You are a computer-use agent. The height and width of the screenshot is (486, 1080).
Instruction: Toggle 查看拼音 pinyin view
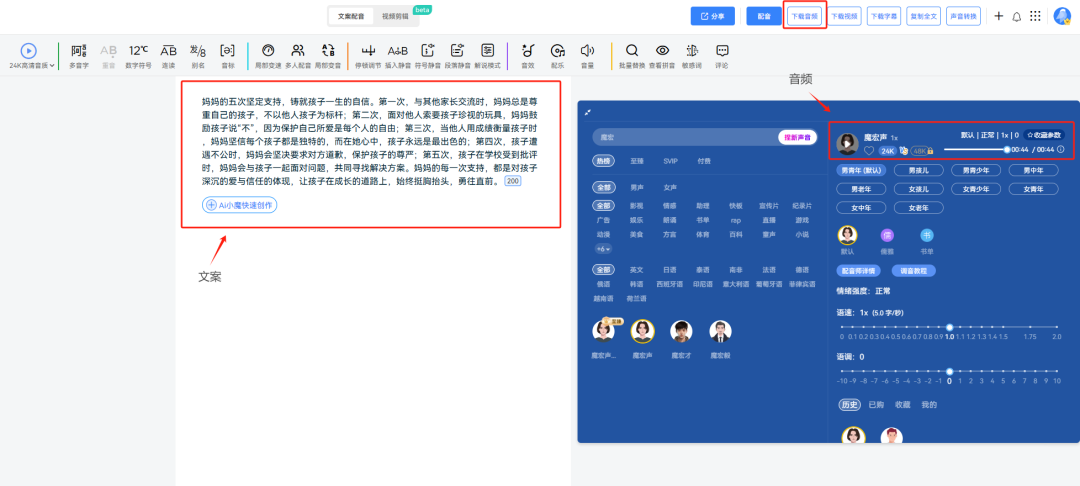tap(662, 56)
